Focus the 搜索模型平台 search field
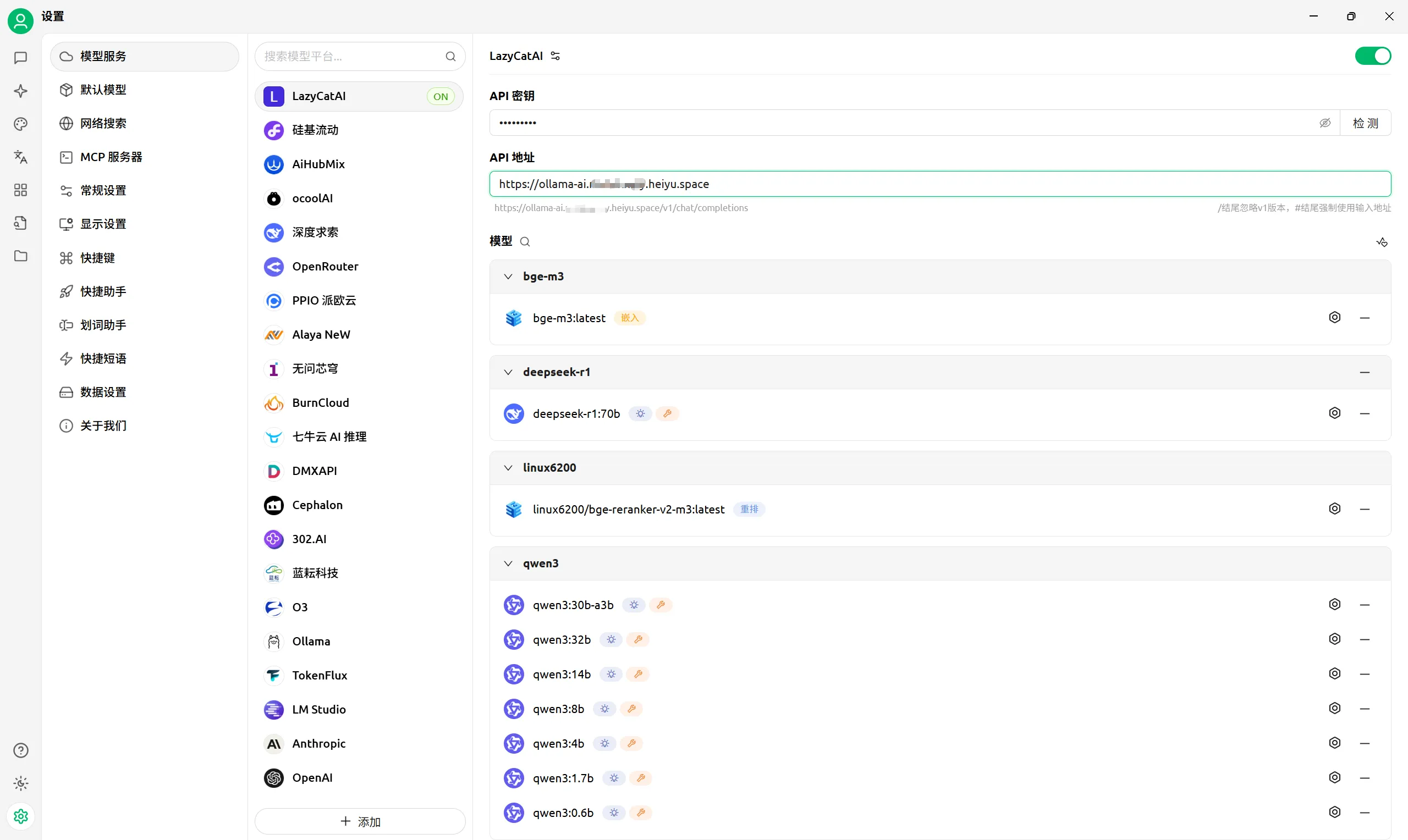Image resolution: width=1408 pixels, height=840 pixels. pyautogui.click(x=360, y=56)
